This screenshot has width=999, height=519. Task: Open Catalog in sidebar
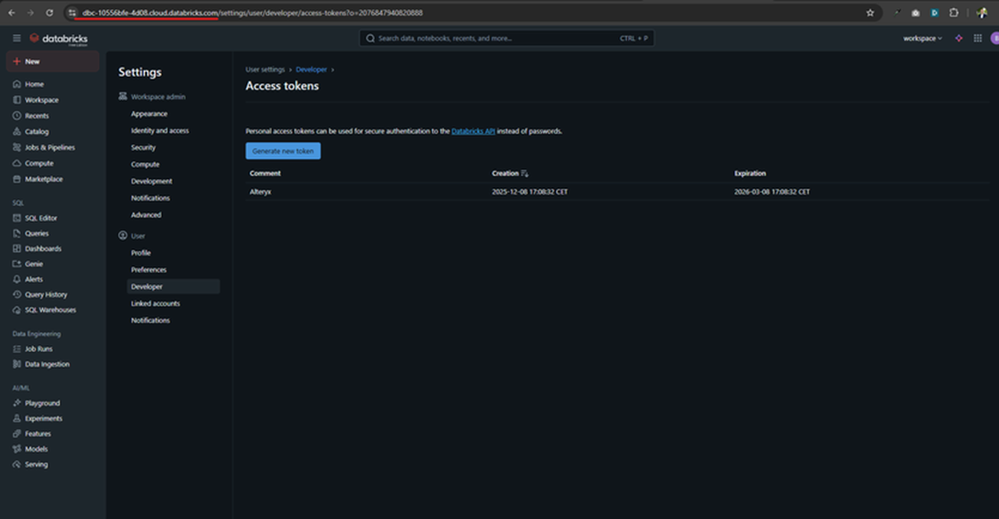(36, 132)
